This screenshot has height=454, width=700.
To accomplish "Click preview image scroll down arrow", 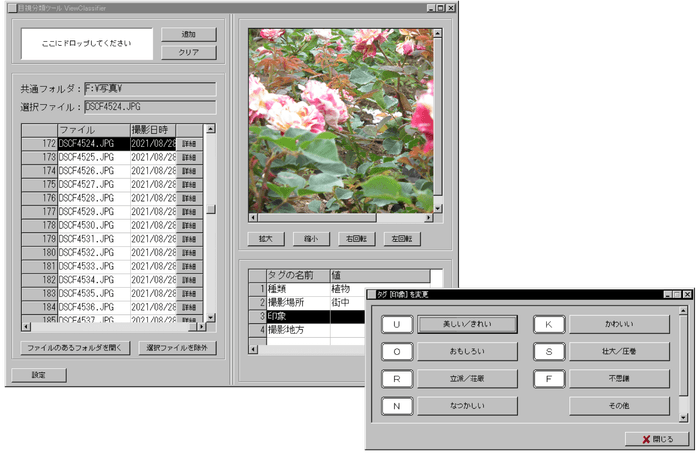I will (x=438, y=208).
